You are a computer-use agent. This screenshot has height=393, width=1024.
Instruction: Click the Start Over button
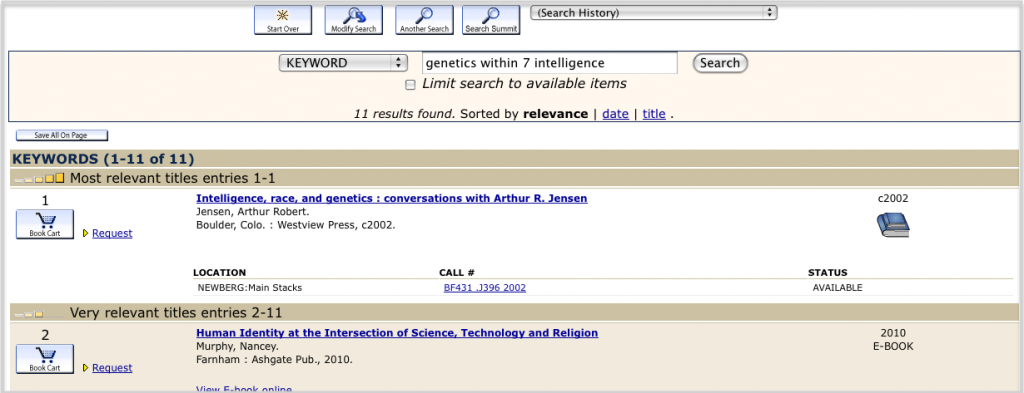(x=283, y=20)
